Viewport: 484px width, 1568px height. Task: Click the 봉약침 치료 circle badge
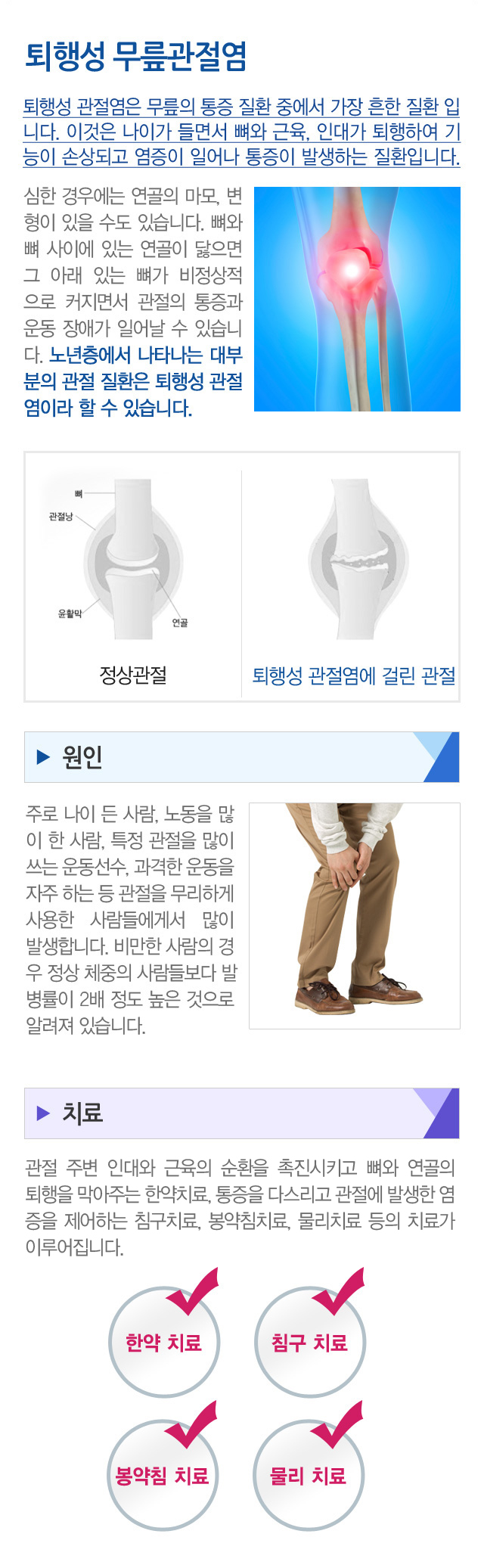(163, 1474)
